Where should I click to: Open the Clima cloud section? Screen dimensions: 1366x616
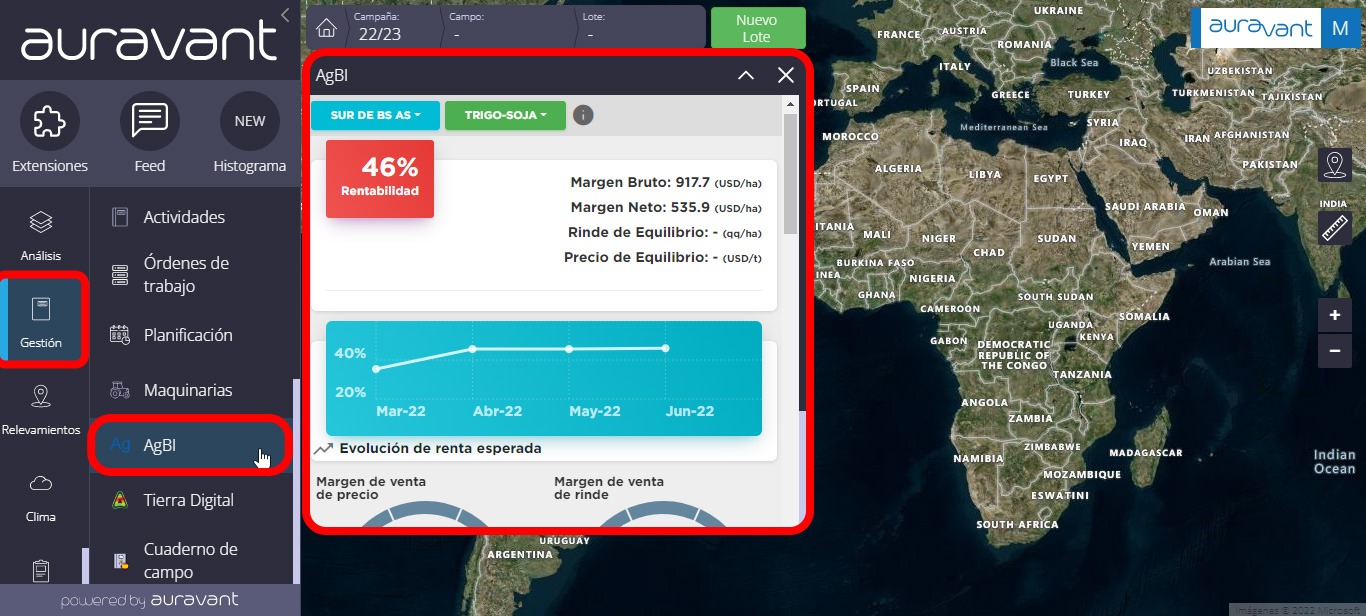point(41,497)
